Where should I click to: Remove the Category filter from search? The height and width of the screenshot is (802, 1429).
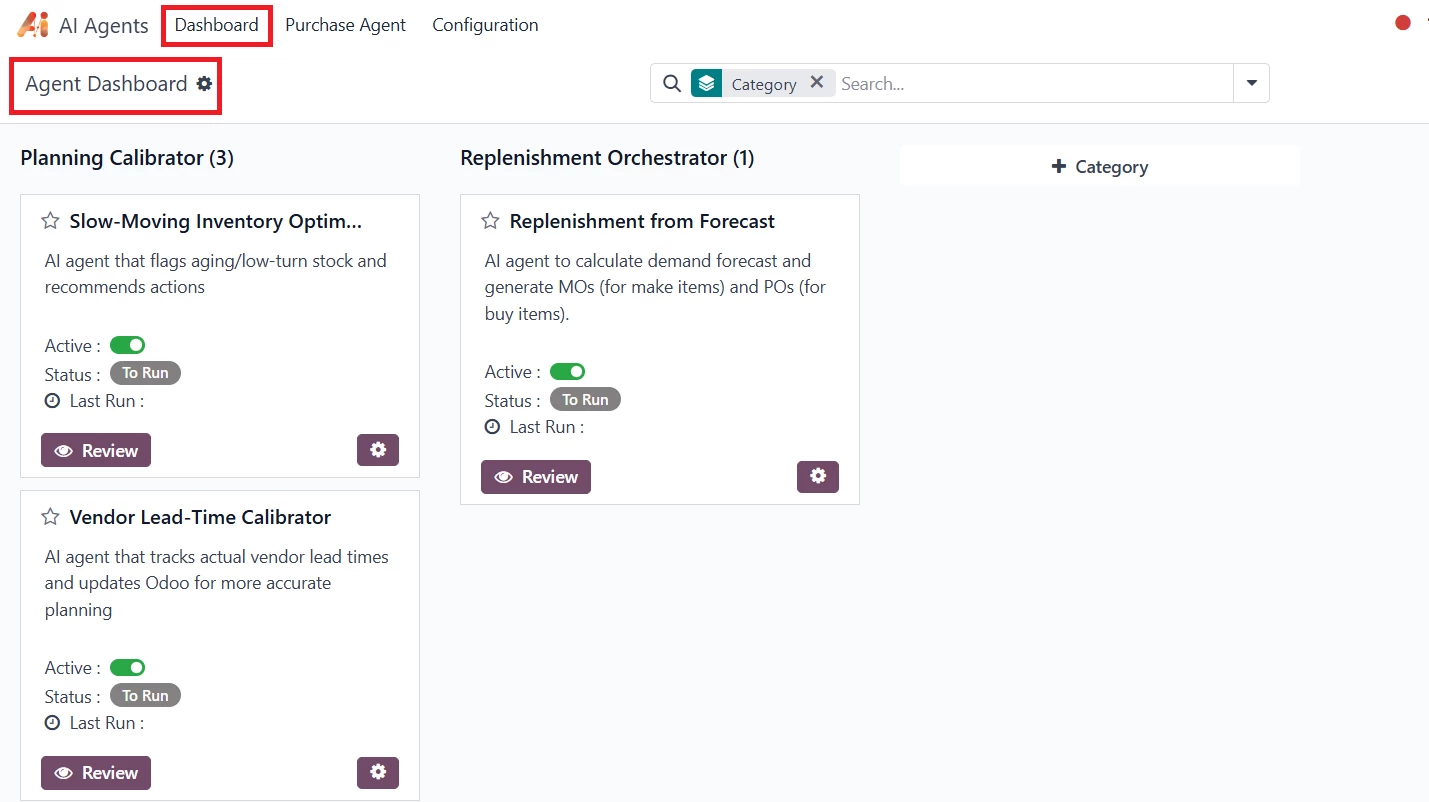[817, 83]
